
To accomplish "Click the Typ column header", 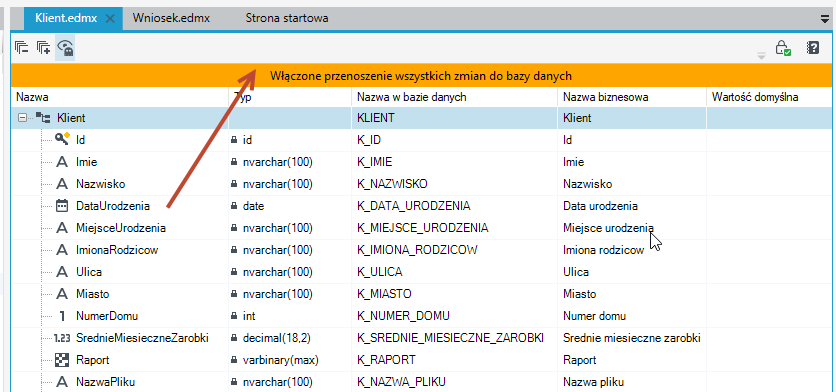I will [290, 97].
